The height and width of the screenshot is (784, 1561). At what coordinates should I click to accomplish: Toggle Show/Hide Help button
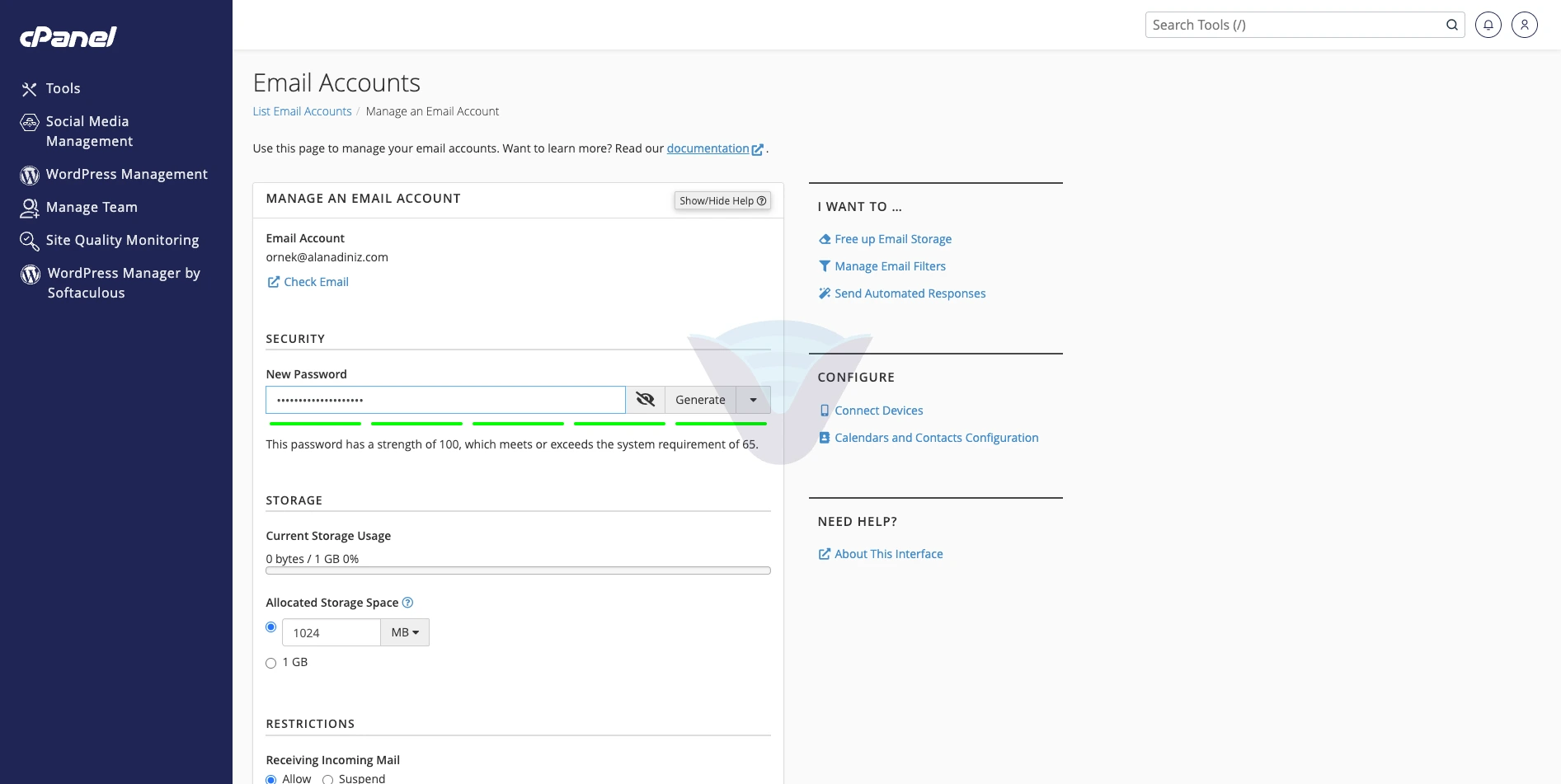pos(722,200)
